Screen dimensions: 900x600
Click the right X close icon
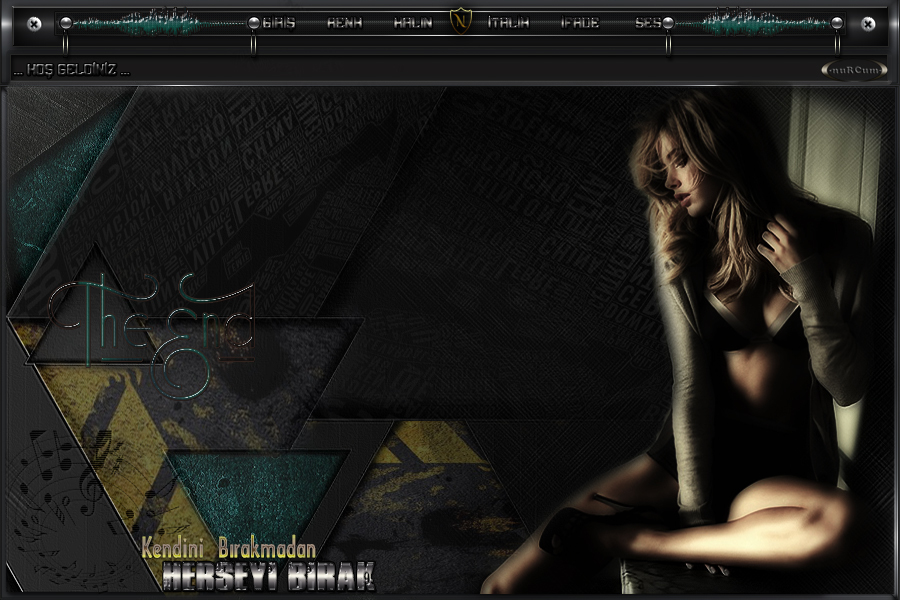pyautogui.click(x=867, y=23)
